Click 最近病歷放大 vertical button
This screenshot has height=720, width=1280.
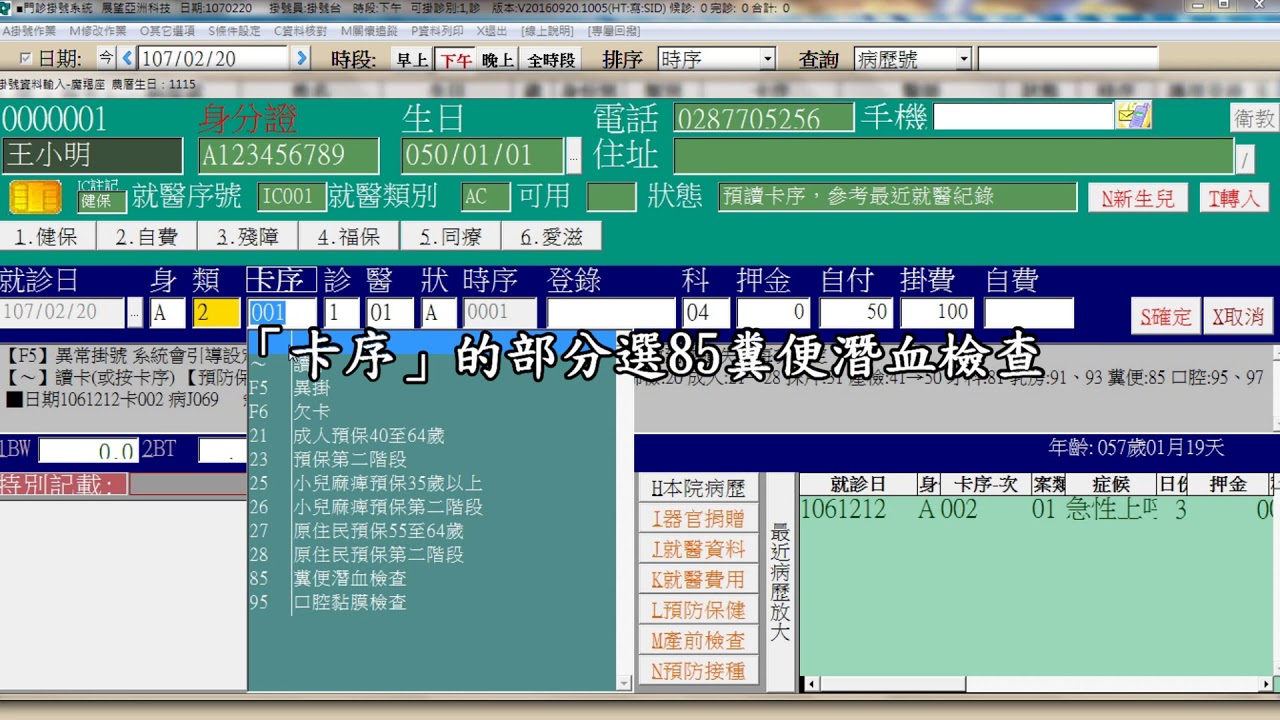pos(780,582)
